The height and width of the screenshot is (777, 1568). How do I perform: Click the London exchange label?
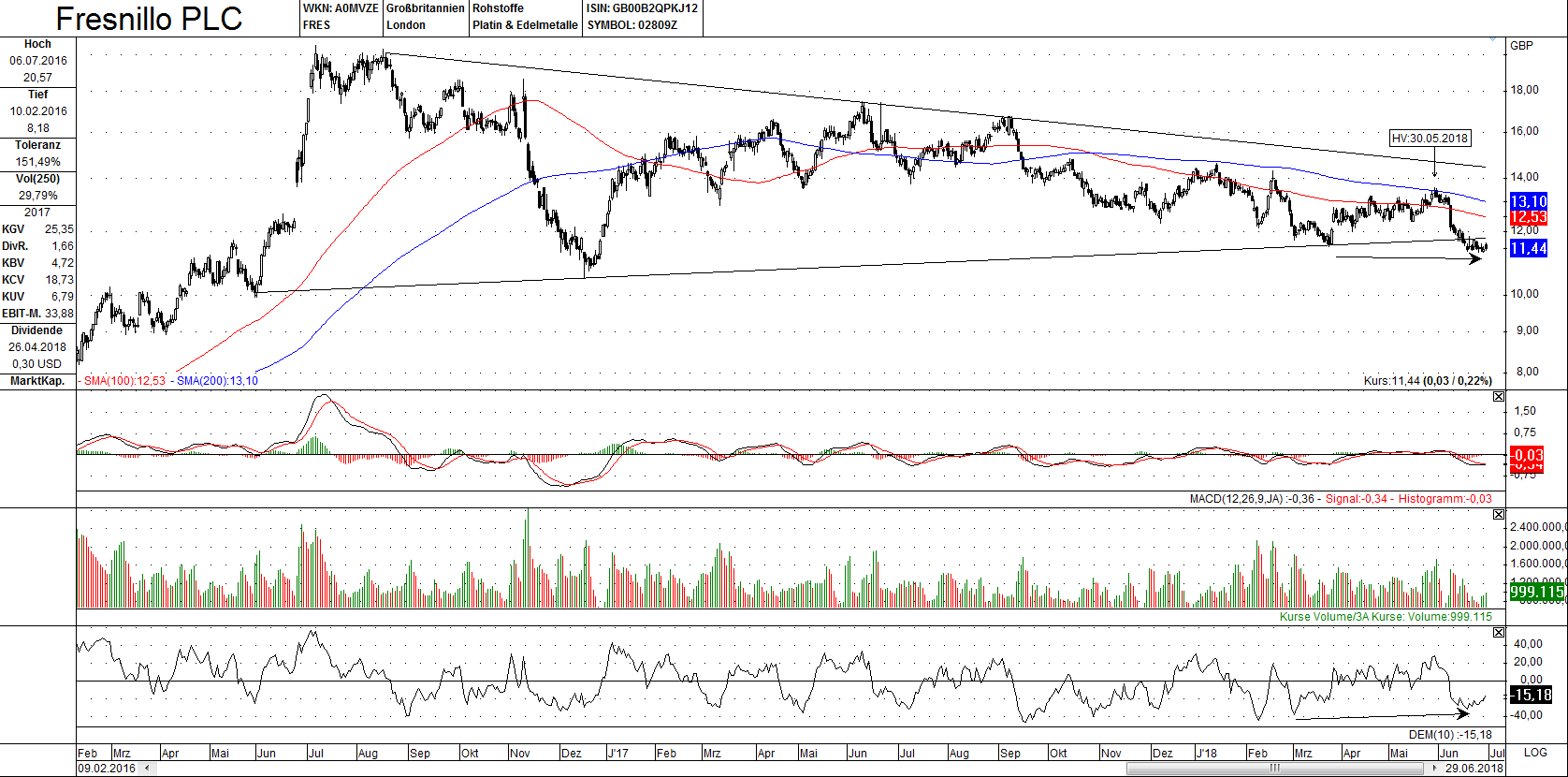pyautogui.click(x=406, y=25)
